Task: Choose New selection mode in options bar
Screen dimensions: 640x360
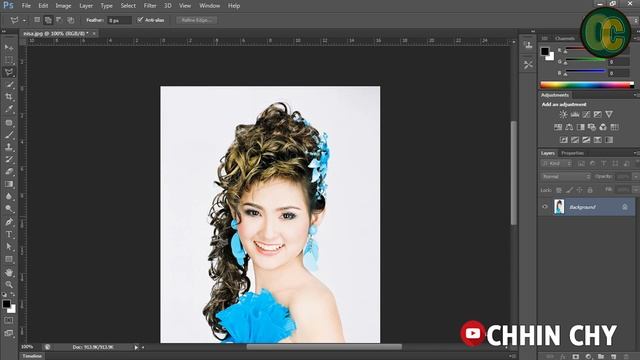Action: (37, 20)
